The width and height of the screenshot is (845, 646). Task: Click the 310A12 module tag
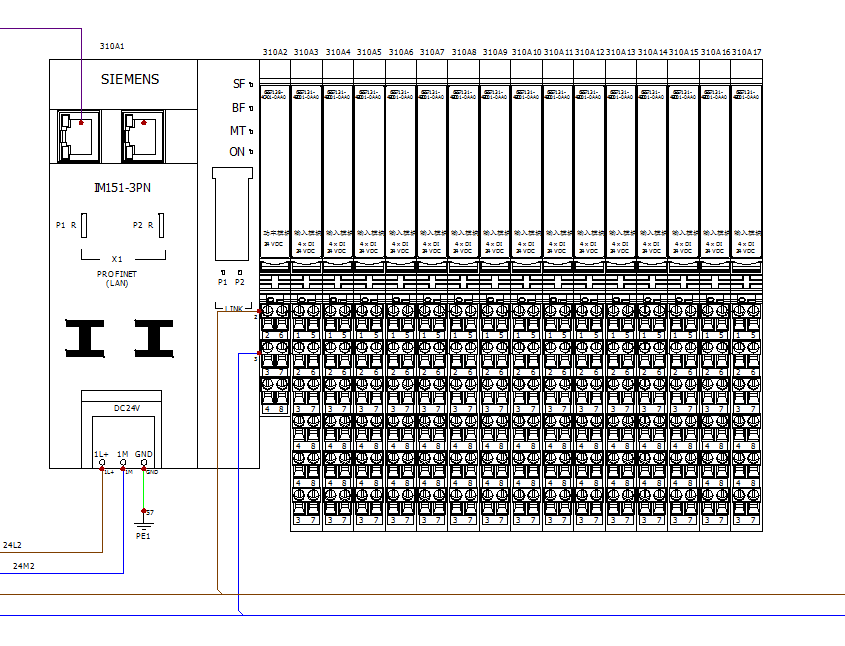pyautogui.click(x=590, y=52)
